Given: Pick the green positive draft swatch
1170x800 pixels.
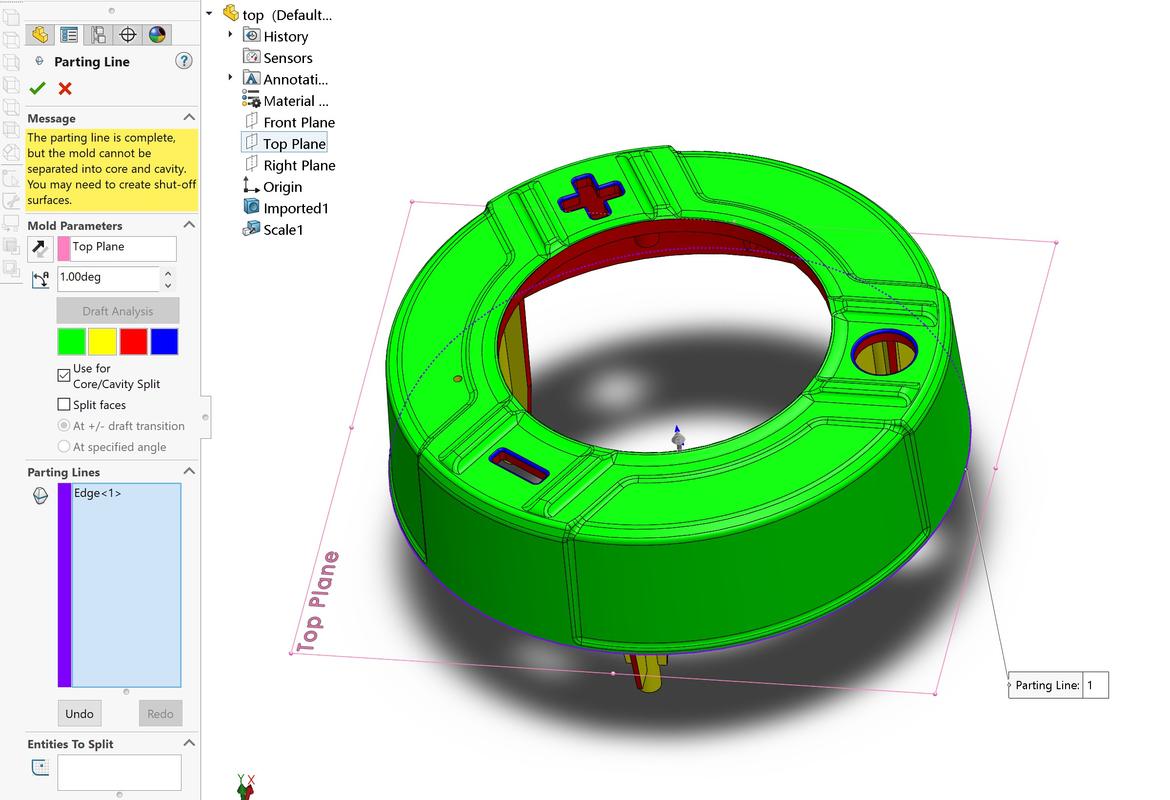Looking at the screenshot, I should click(72, 342).
